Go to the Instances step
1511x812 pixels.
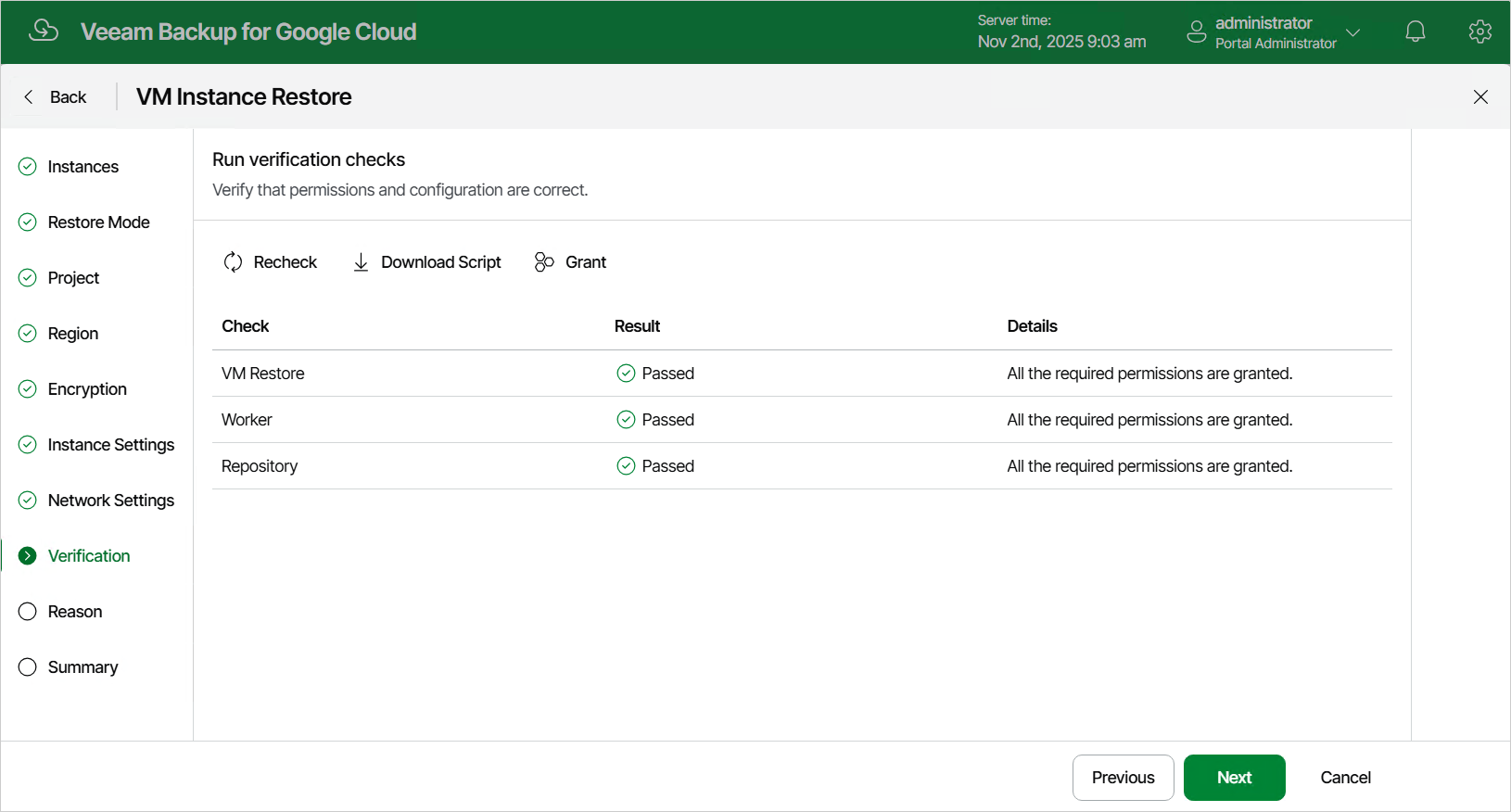pos(83,167)
